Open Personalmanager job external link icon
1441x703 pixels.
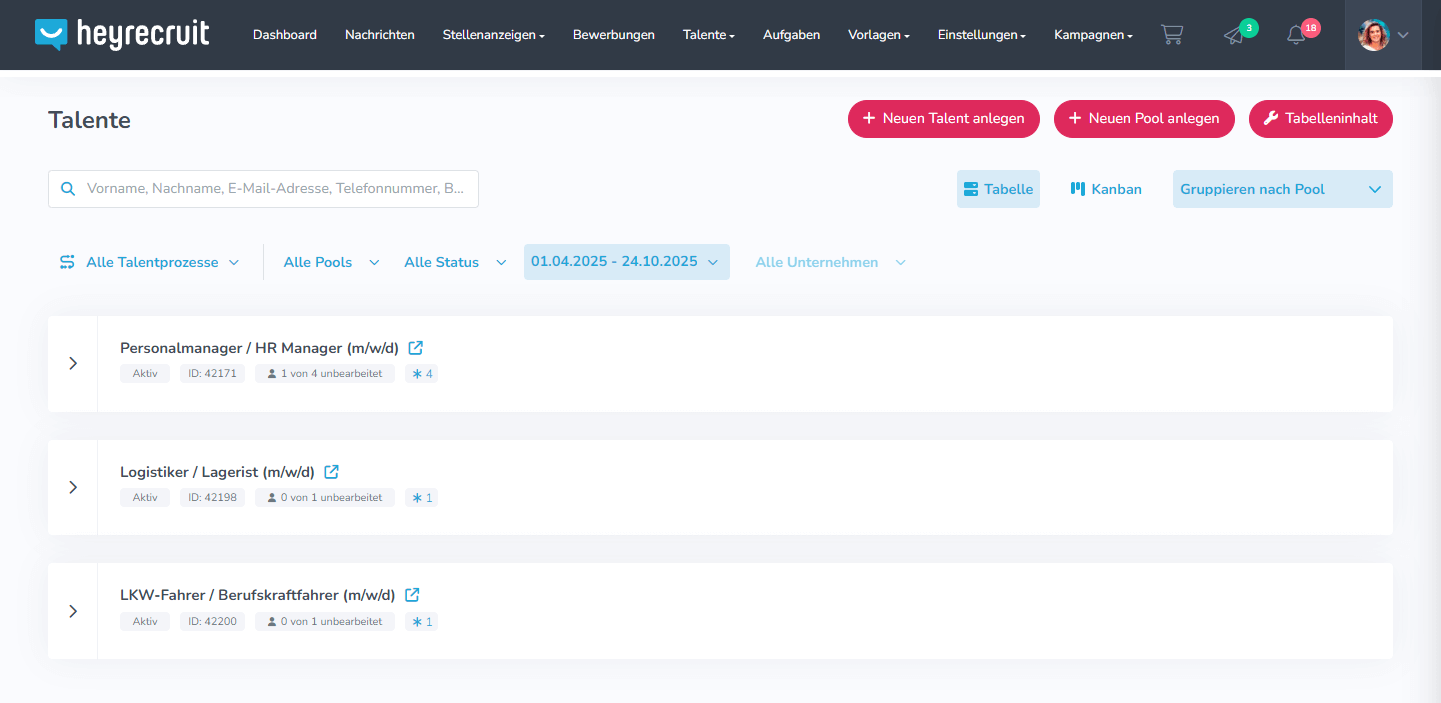pyautogui.click(x=416, y=348)
